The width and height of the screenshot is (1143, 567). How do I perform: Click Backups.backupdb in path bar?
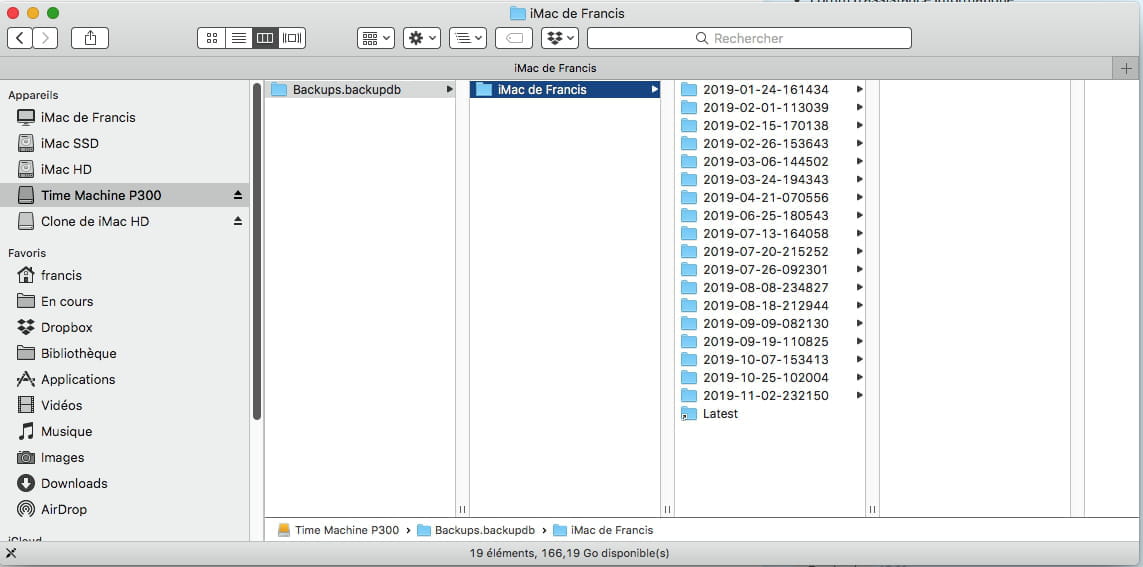click(476, 530)
